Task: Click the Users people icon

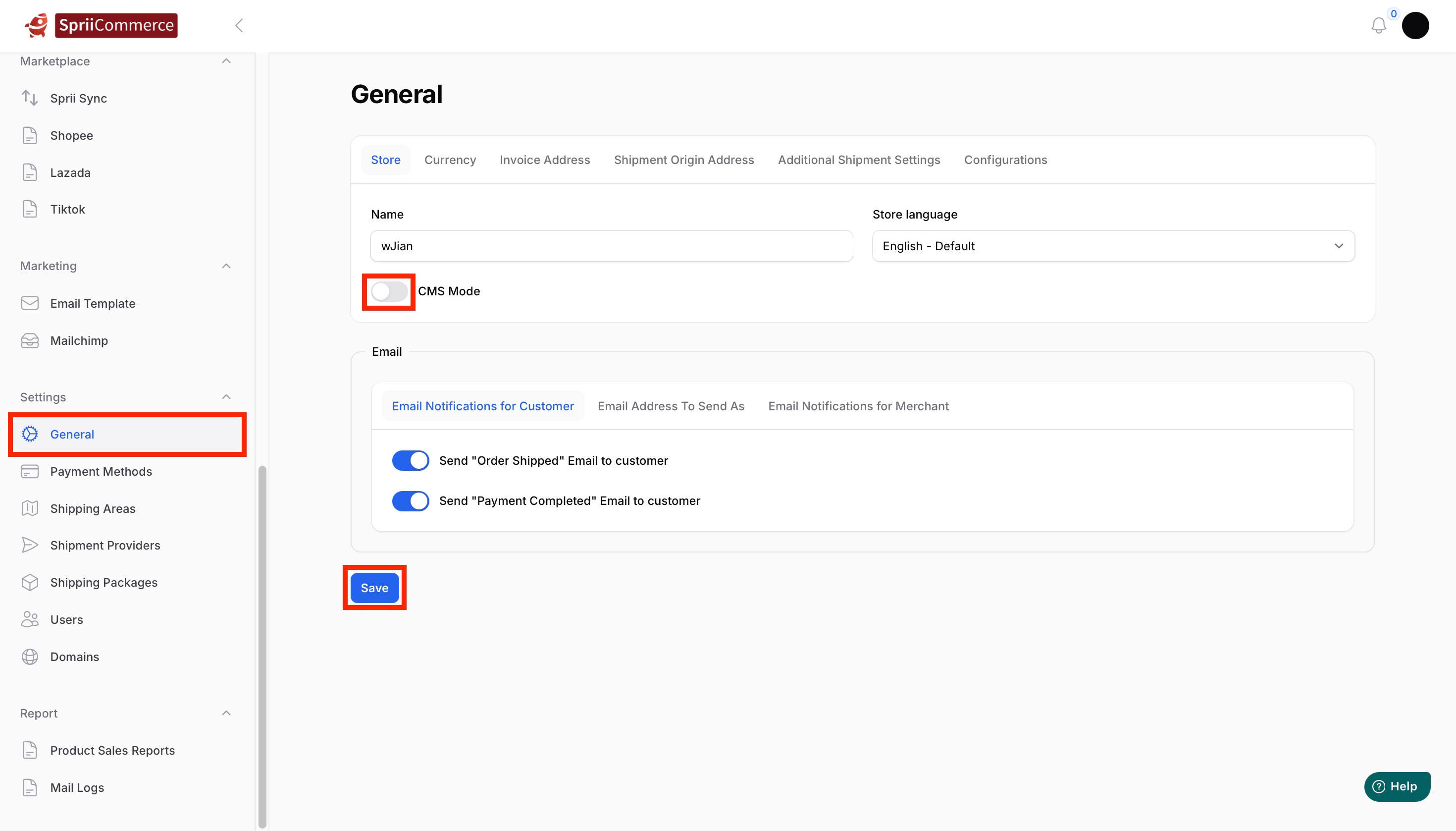Action: 30,619
